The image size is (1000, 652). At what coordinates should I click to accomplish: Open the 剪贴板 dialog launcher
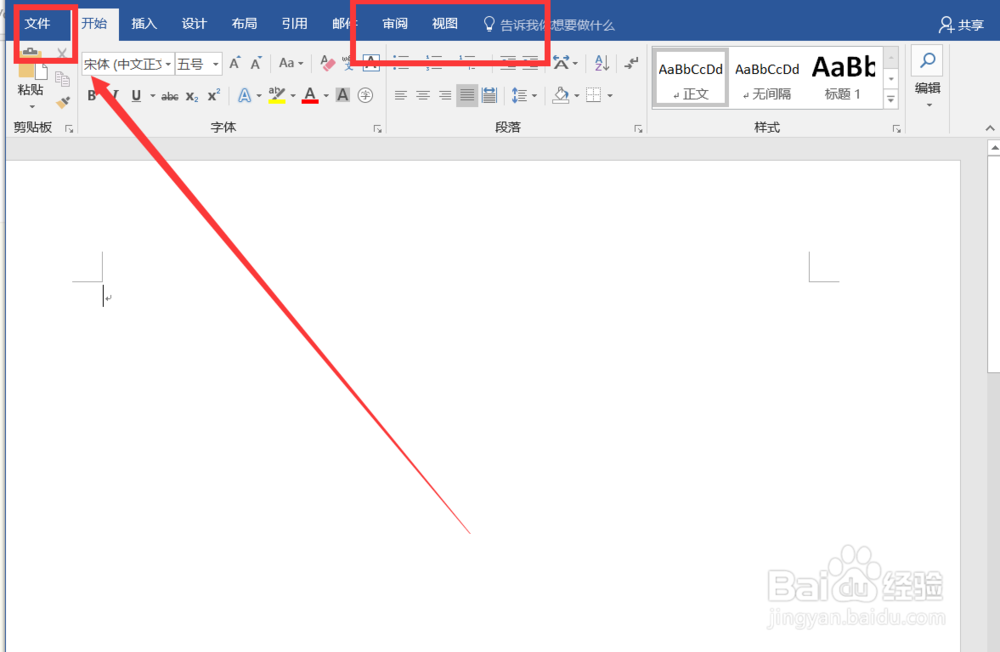coord(69,129)
